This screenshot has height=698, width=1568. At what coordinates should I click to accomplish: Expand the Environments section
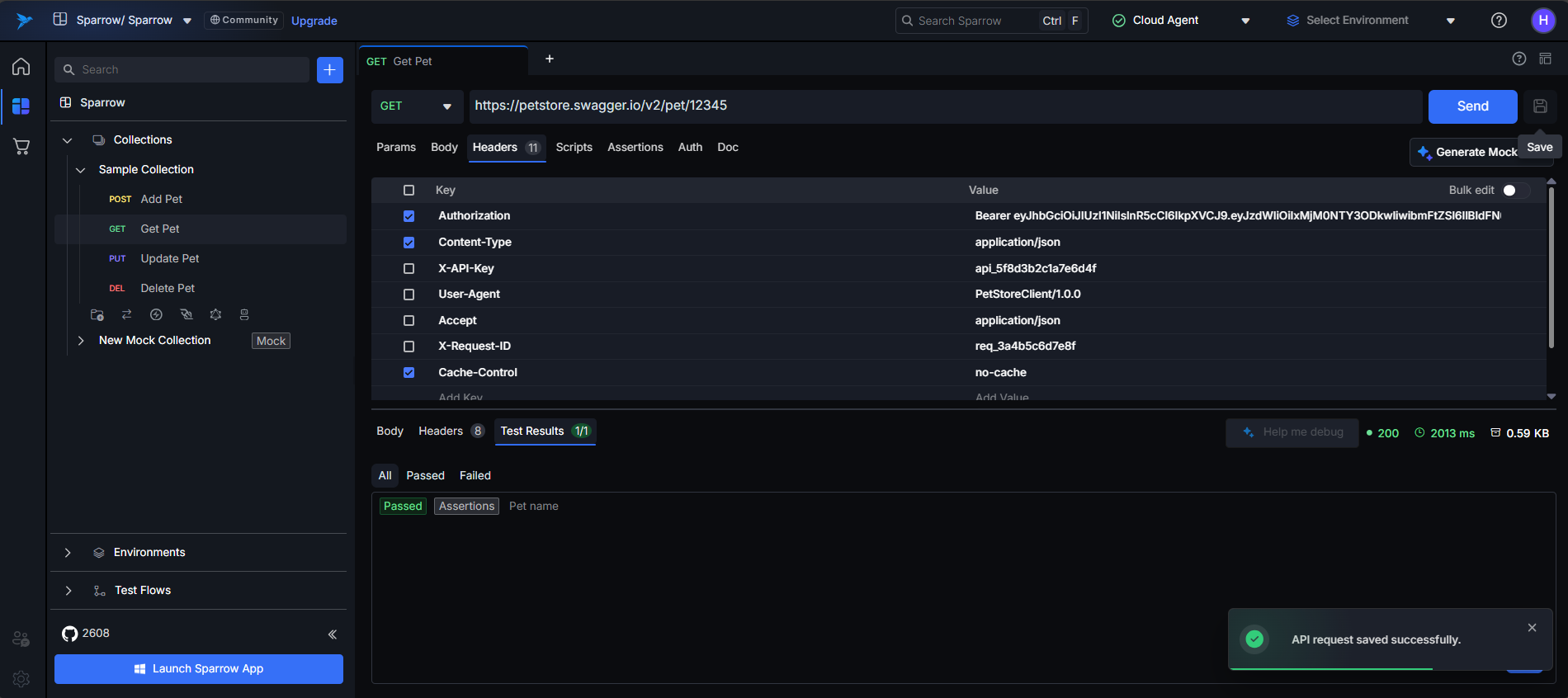pos(68,553)
